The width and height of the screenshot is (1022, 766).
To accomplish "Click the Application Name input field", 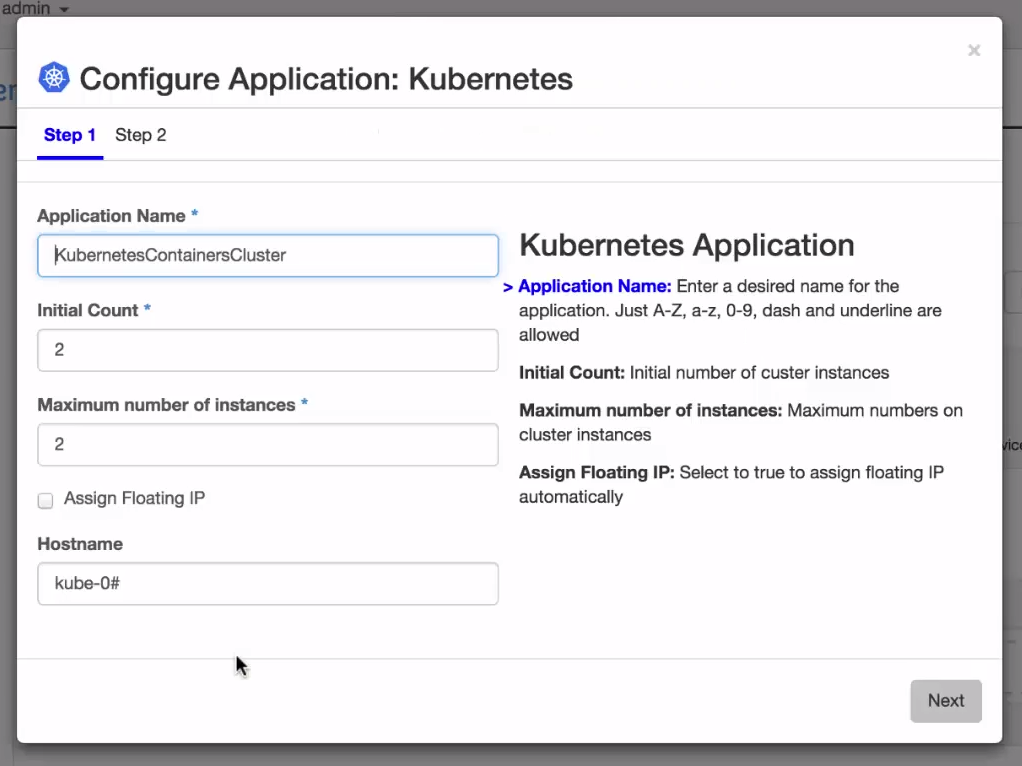I will click(x=268, y=256).
